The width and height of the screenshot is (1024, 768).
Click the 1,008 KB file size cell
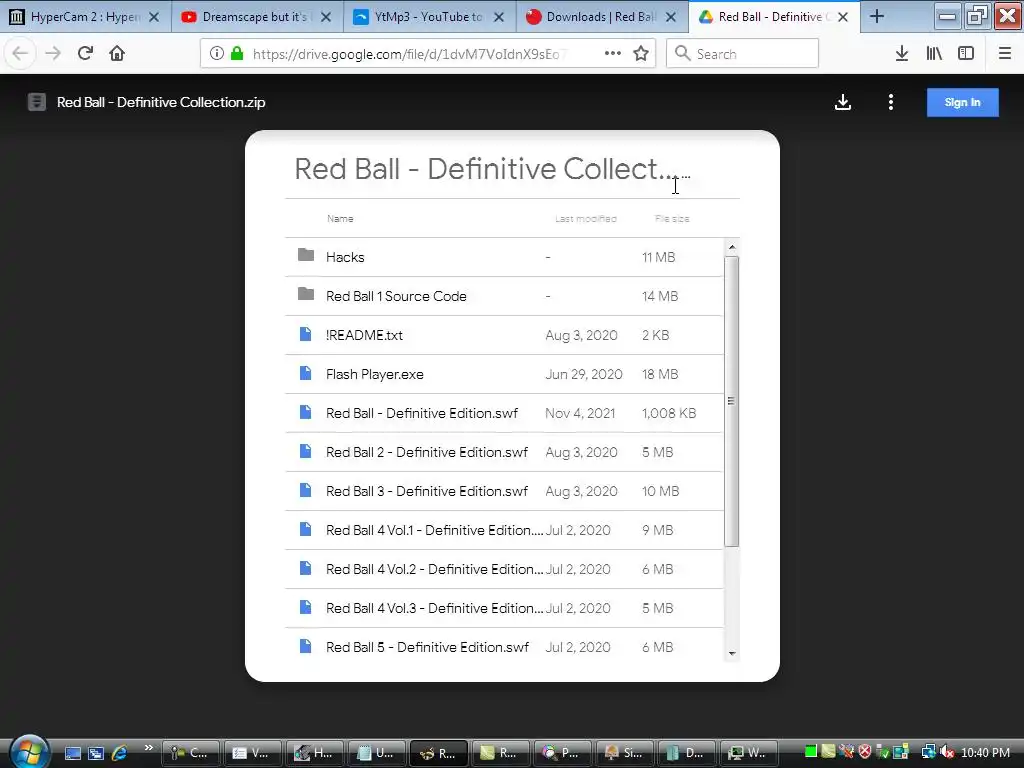pos(669,413)
